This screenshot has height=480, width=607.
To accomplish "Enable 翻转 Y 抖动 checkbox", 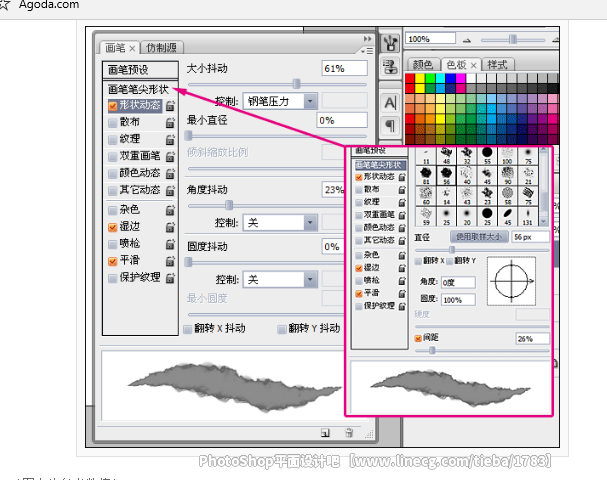I will pos(282,329).
